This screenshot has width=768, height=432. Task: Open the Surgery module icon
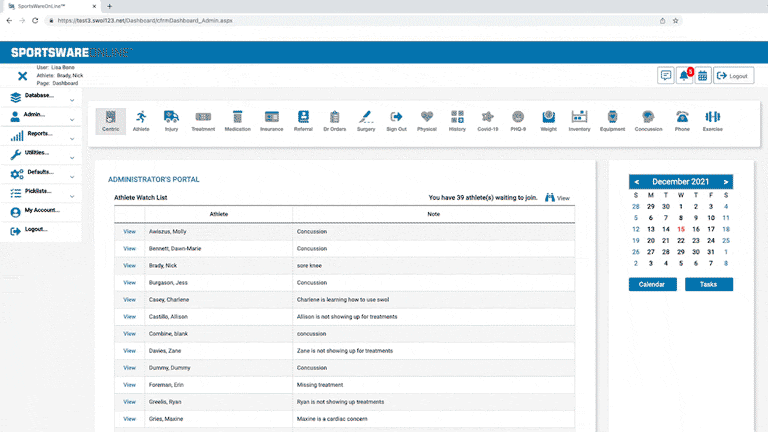[366, 121]
